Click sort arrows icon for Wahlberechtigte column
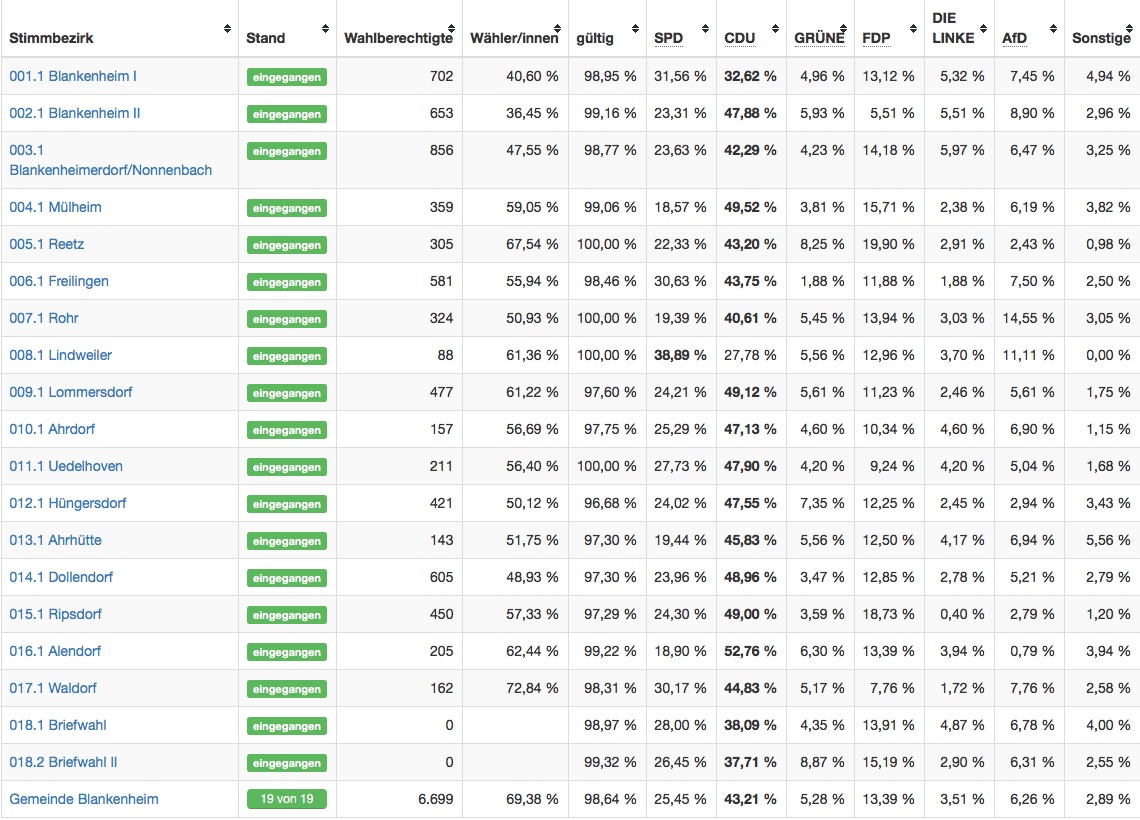 click(x=453, y=29)
